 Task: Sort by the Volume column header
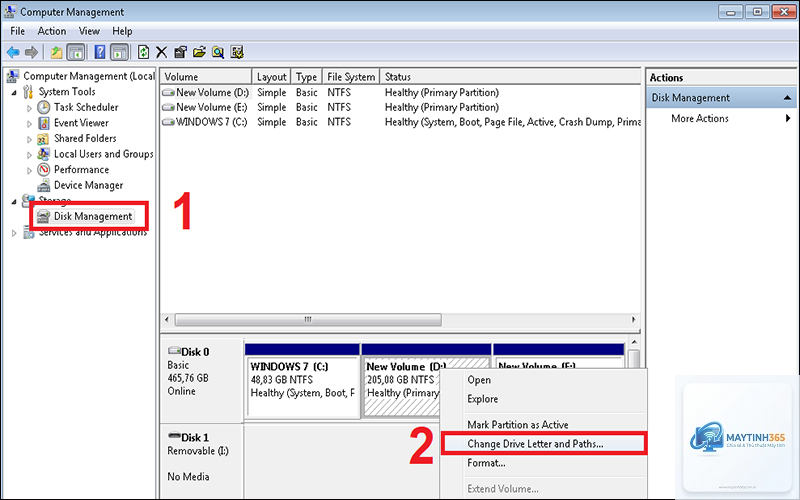pyautogui.click(x=206, y=77)
